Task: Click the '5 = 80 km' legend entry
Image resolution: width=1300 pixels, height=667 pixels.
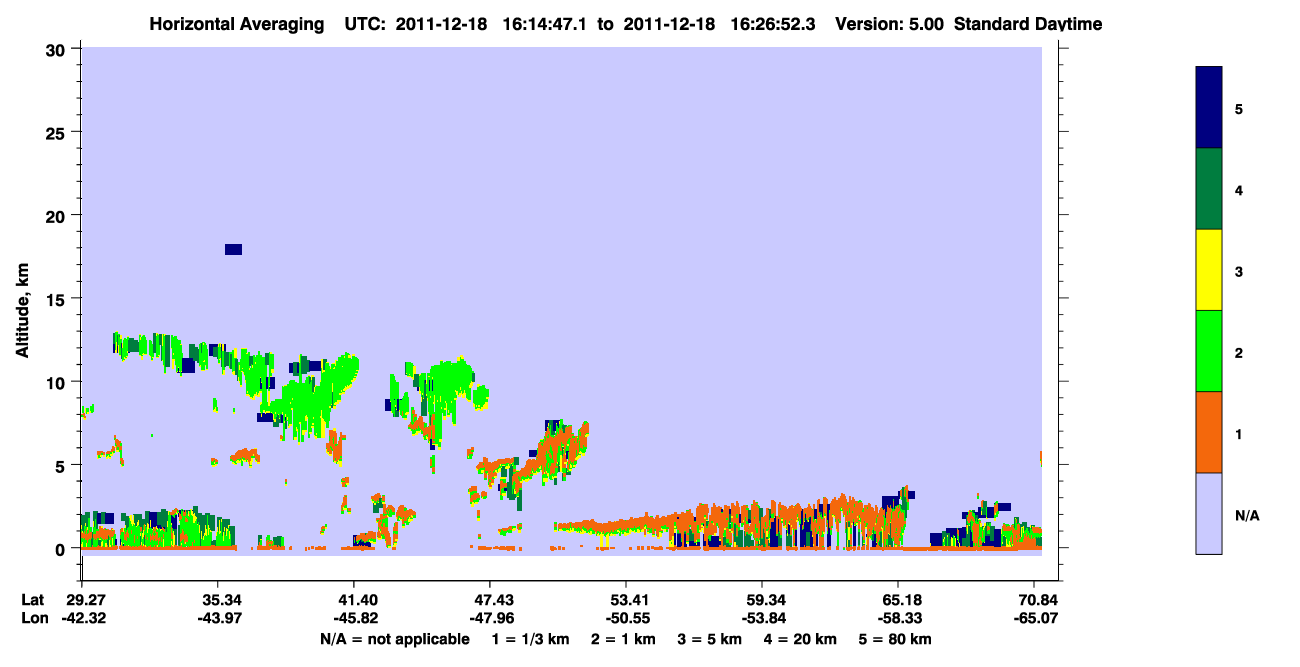Action: click(896, 639)
